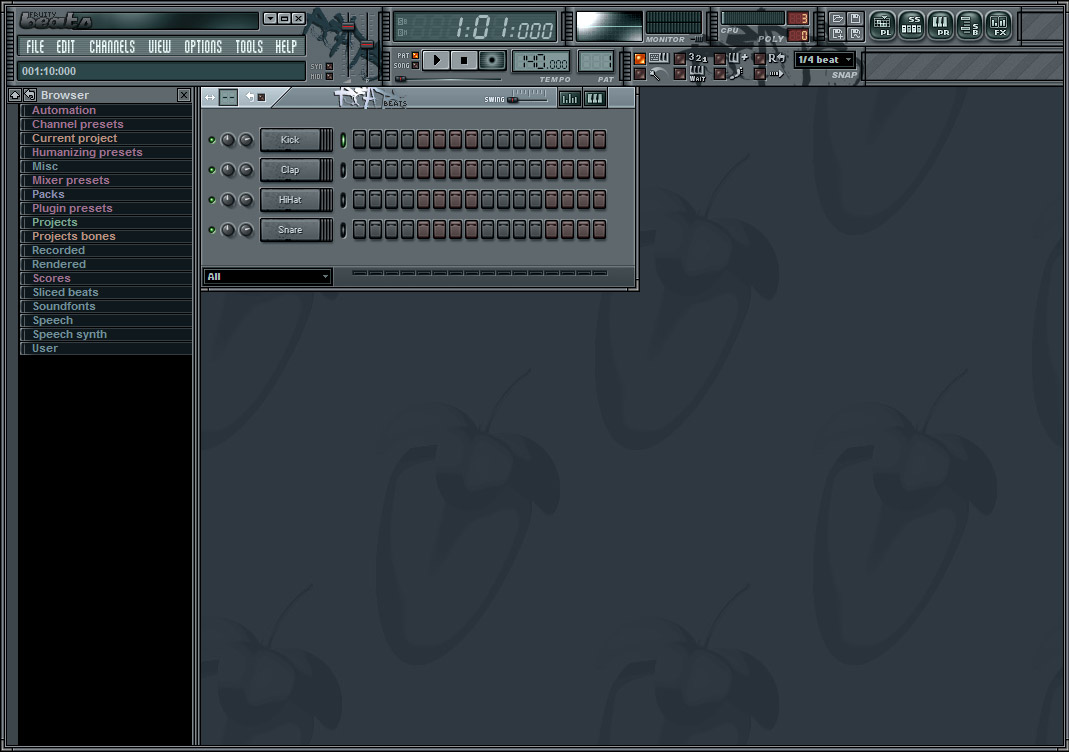1069x752 pixels.
Task: Close the Browser panel
Action: pos(183,95)
